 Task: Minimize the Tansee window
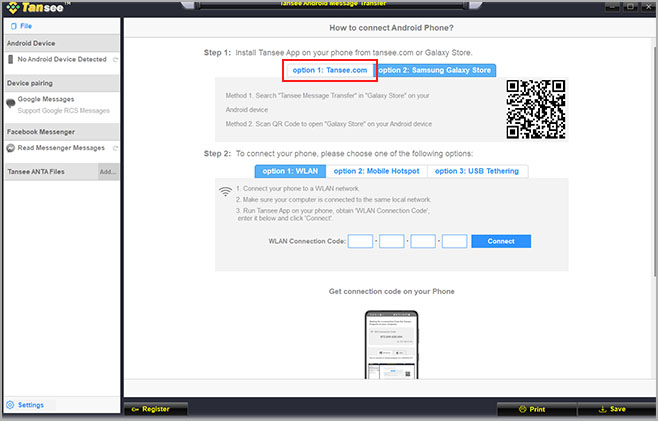click(612, 7)
